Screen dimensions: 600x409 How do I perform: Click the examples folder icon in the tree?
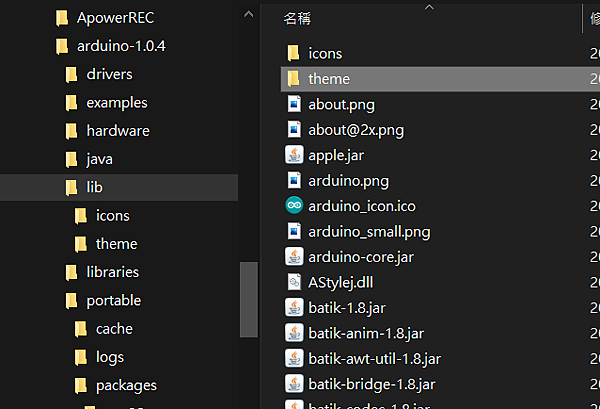click(72, 103)
